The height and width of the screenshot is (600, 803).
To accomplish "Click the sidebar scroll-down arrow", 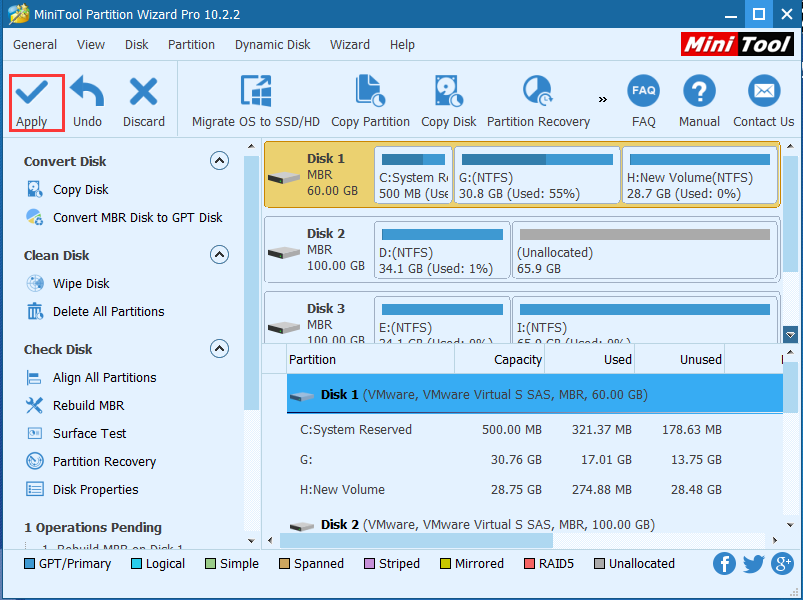I will coord(251,541).
